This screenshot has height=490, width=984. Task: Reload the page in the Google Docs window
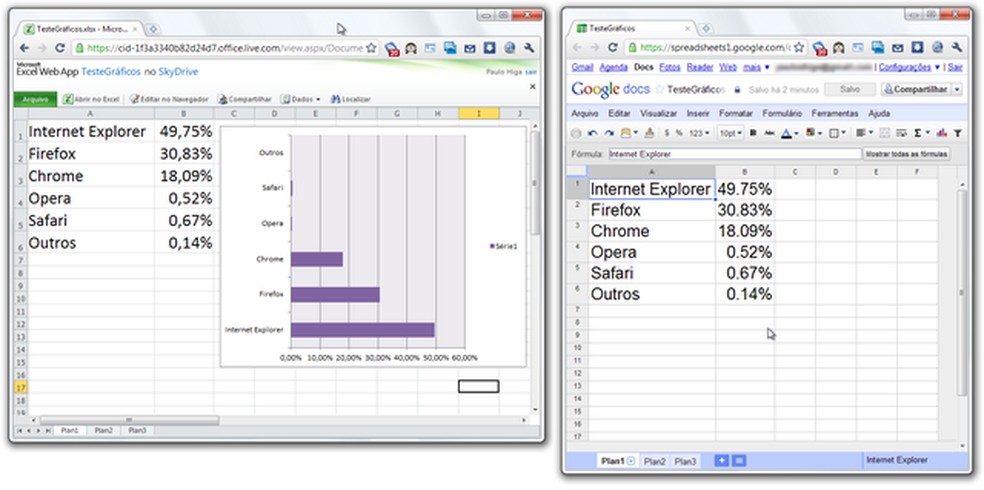[613, 48]
